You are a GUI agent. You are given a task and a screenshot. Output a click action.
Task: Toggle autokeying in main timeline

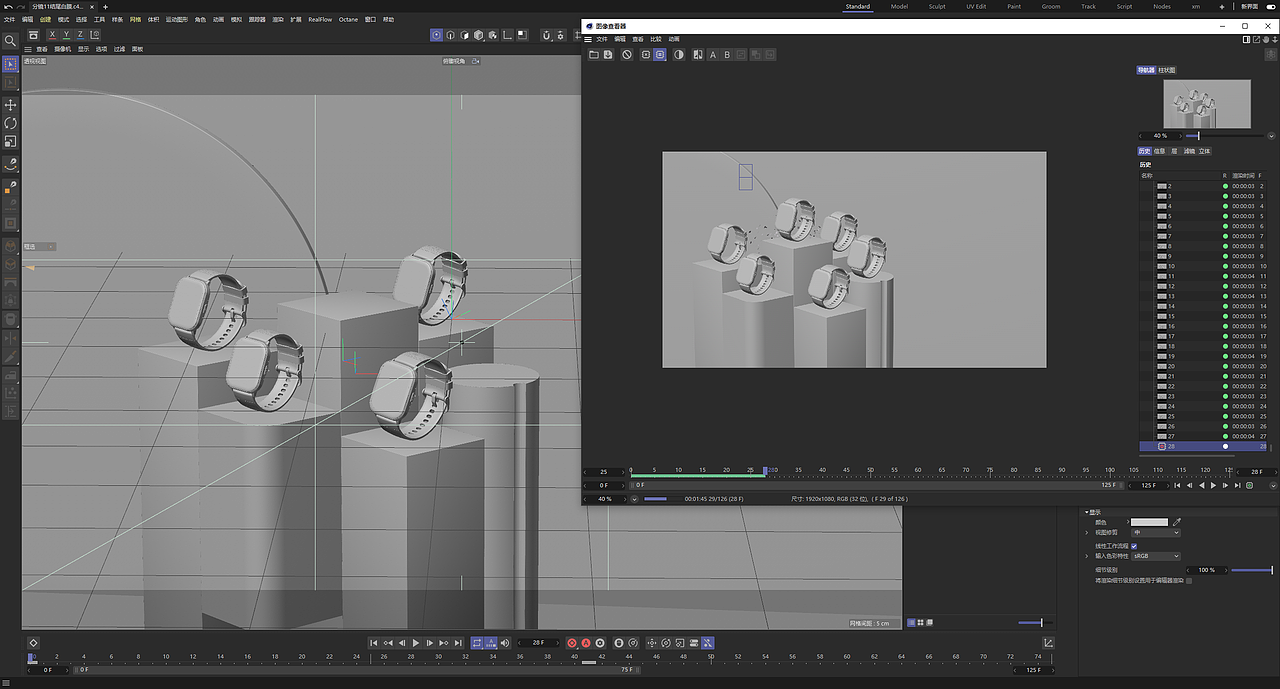[x=586, y=643]
